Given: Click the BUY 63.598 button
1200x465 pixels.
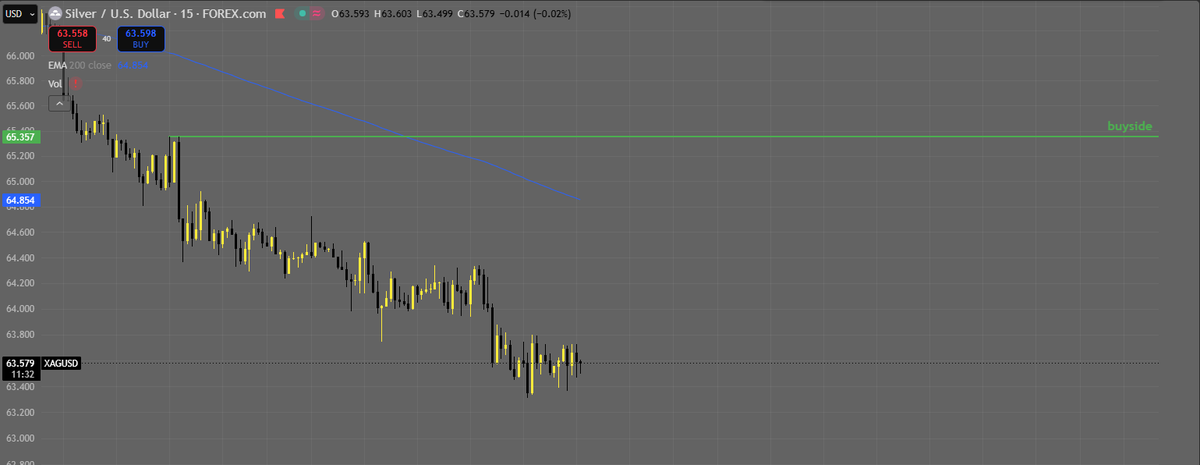Looking at the screenshot, I should [141, 39].
